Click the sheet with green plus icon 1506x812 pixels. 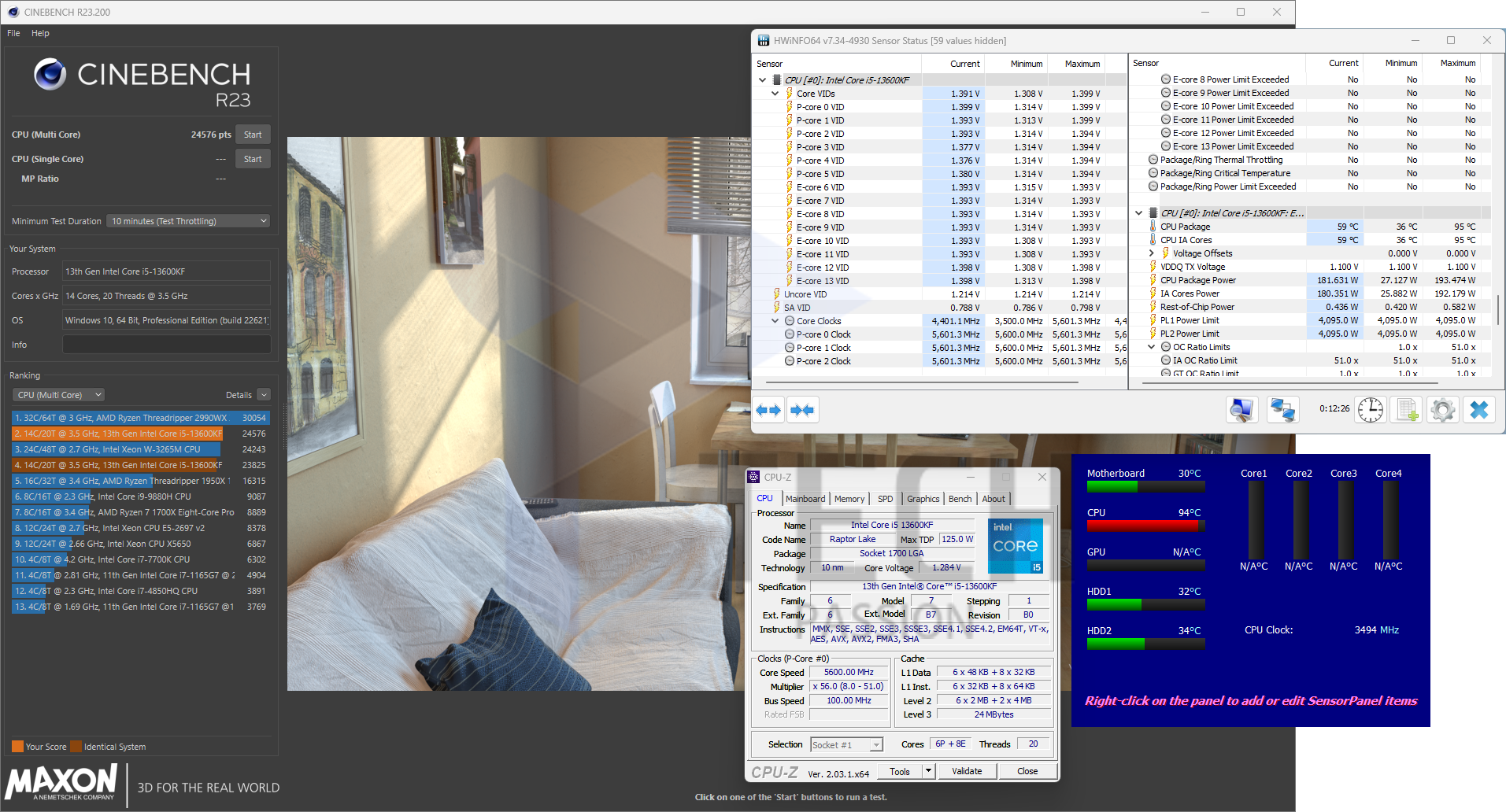(1407, 410)
